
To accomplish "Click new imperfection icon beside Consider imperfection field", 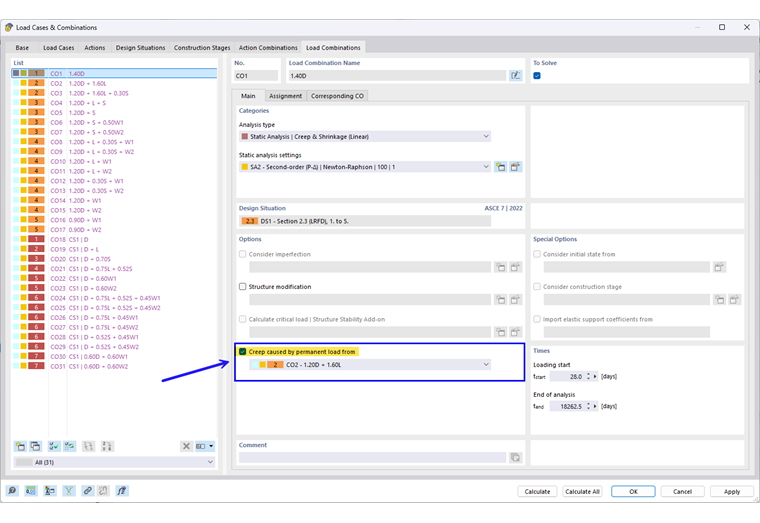I will point(501,267).
